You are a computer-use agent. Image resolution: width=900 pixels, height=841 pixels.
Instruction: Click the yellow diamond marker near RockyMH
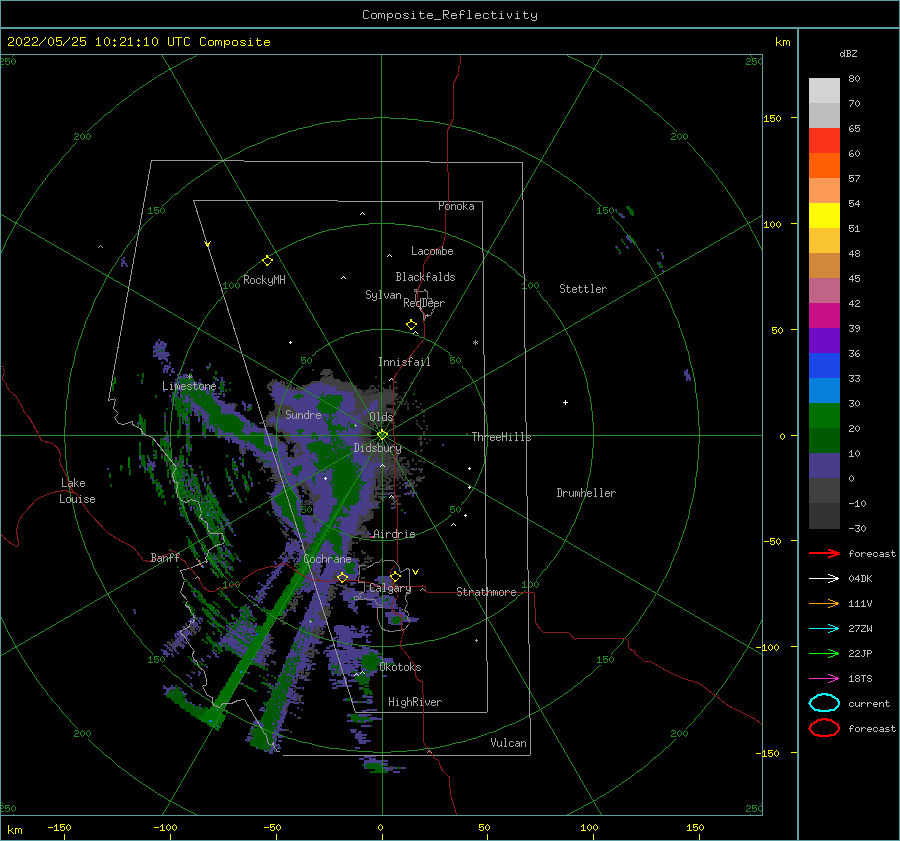tap(267, 261)
